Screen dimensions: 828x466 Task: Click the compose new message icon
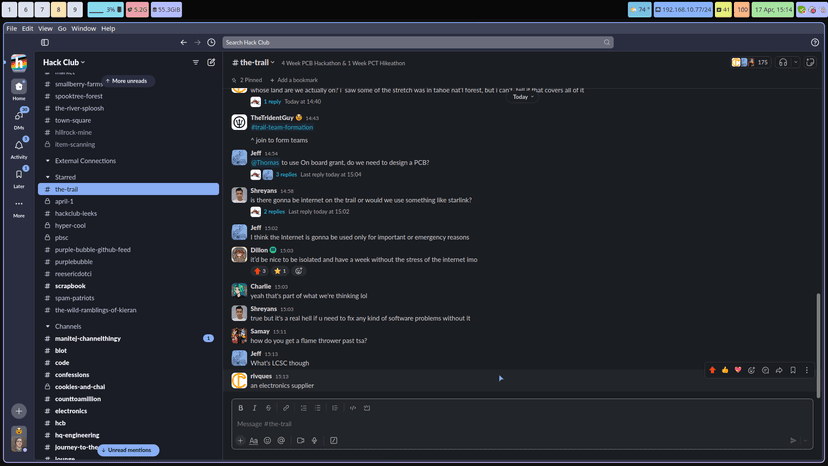tap(211, 62)
